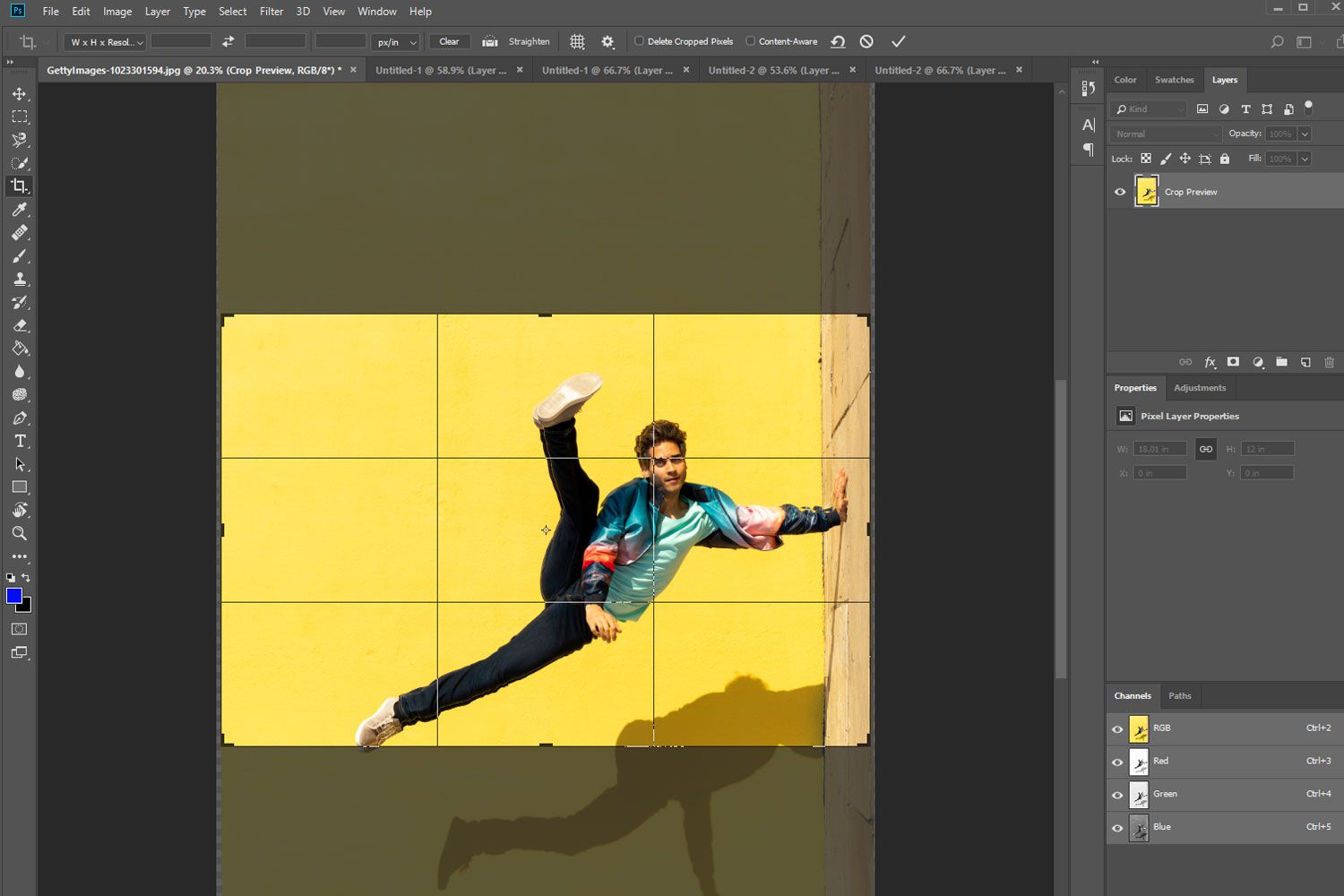Hide the Crop Preview layer
Image resolution: width=1344 pixels, height=896 pixels.
[x=1120, y=192]
